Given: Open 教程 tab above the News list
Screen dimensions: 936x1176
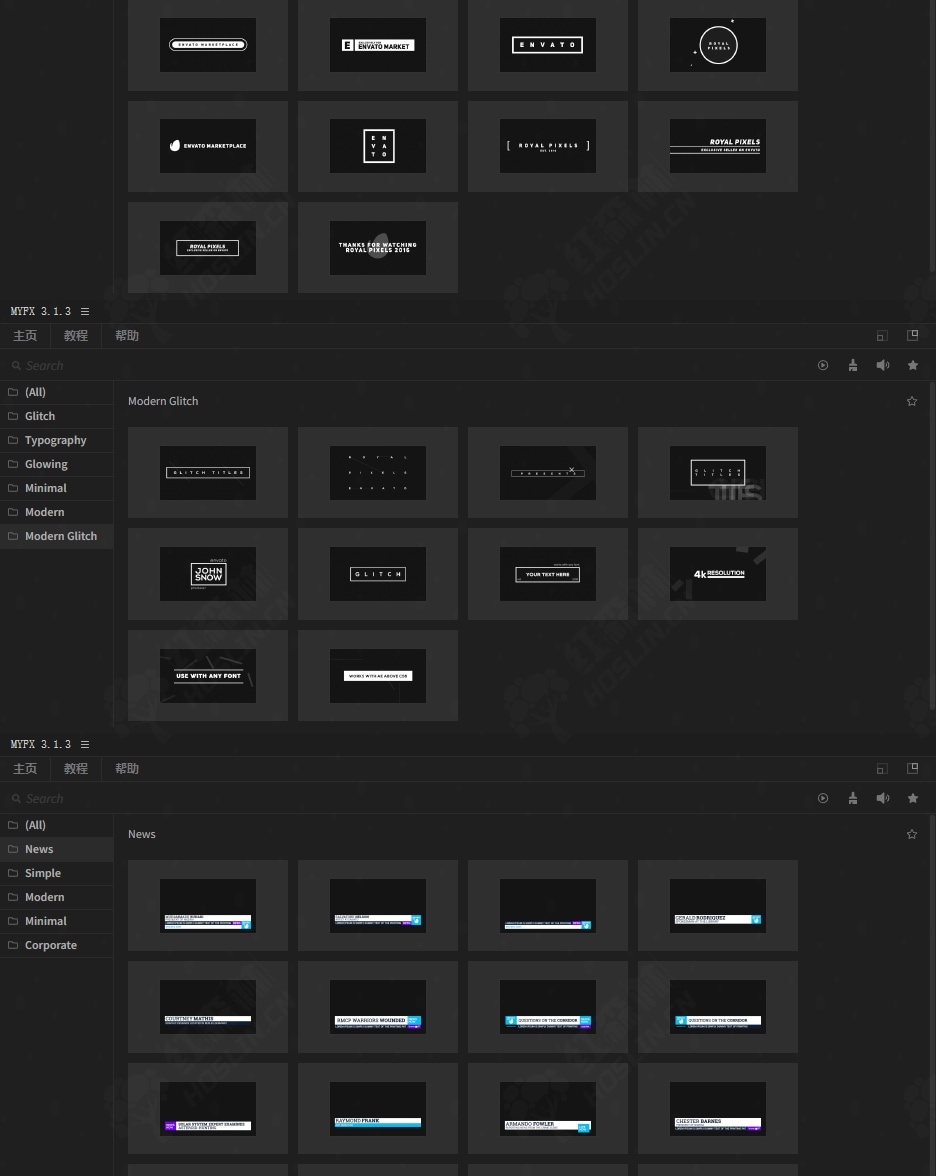Looking at the screenshot, I should tap(76, 768).
